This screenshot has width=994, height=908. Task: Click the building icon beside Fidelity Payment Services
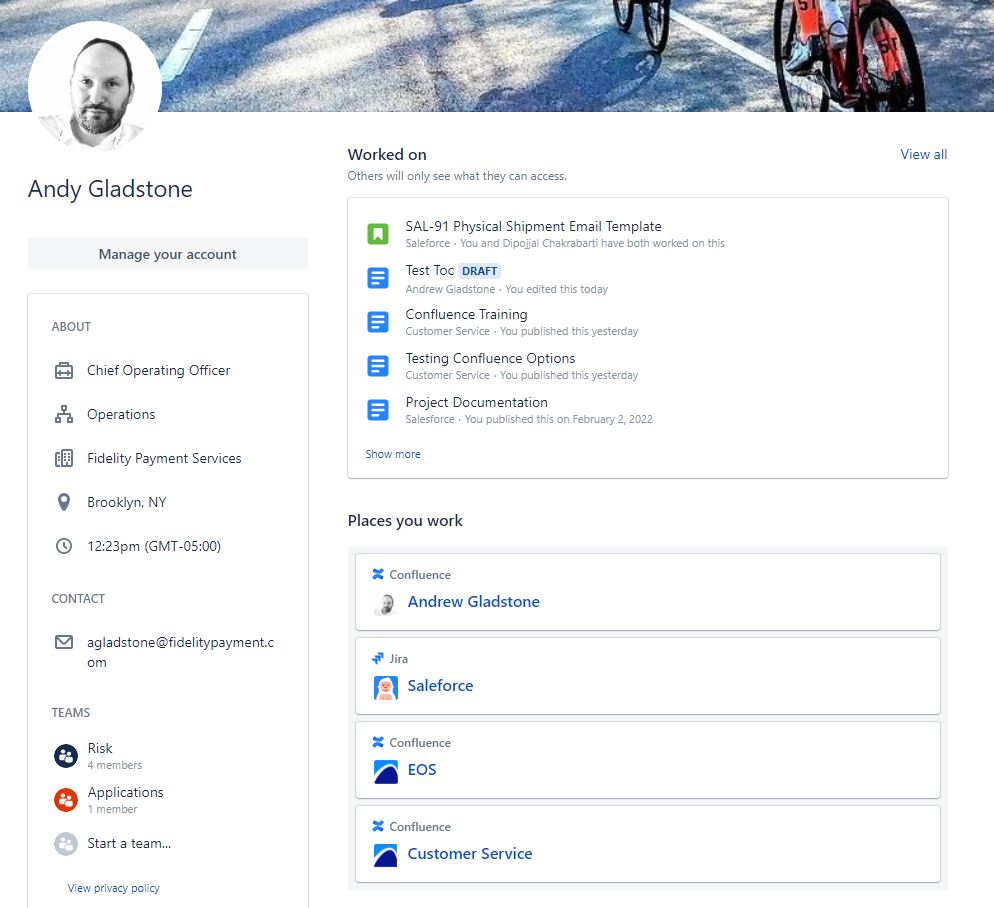coord(63,458)
